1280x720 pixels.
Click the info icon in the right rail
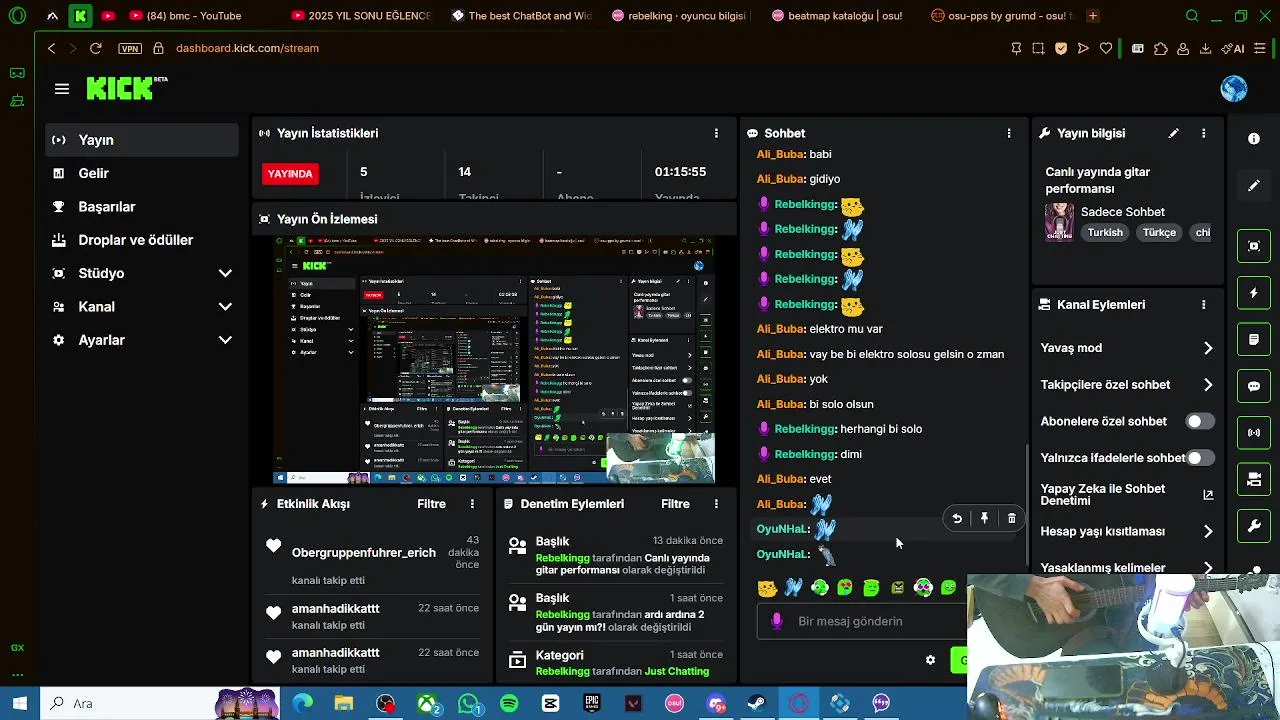tap(1254, 139)
